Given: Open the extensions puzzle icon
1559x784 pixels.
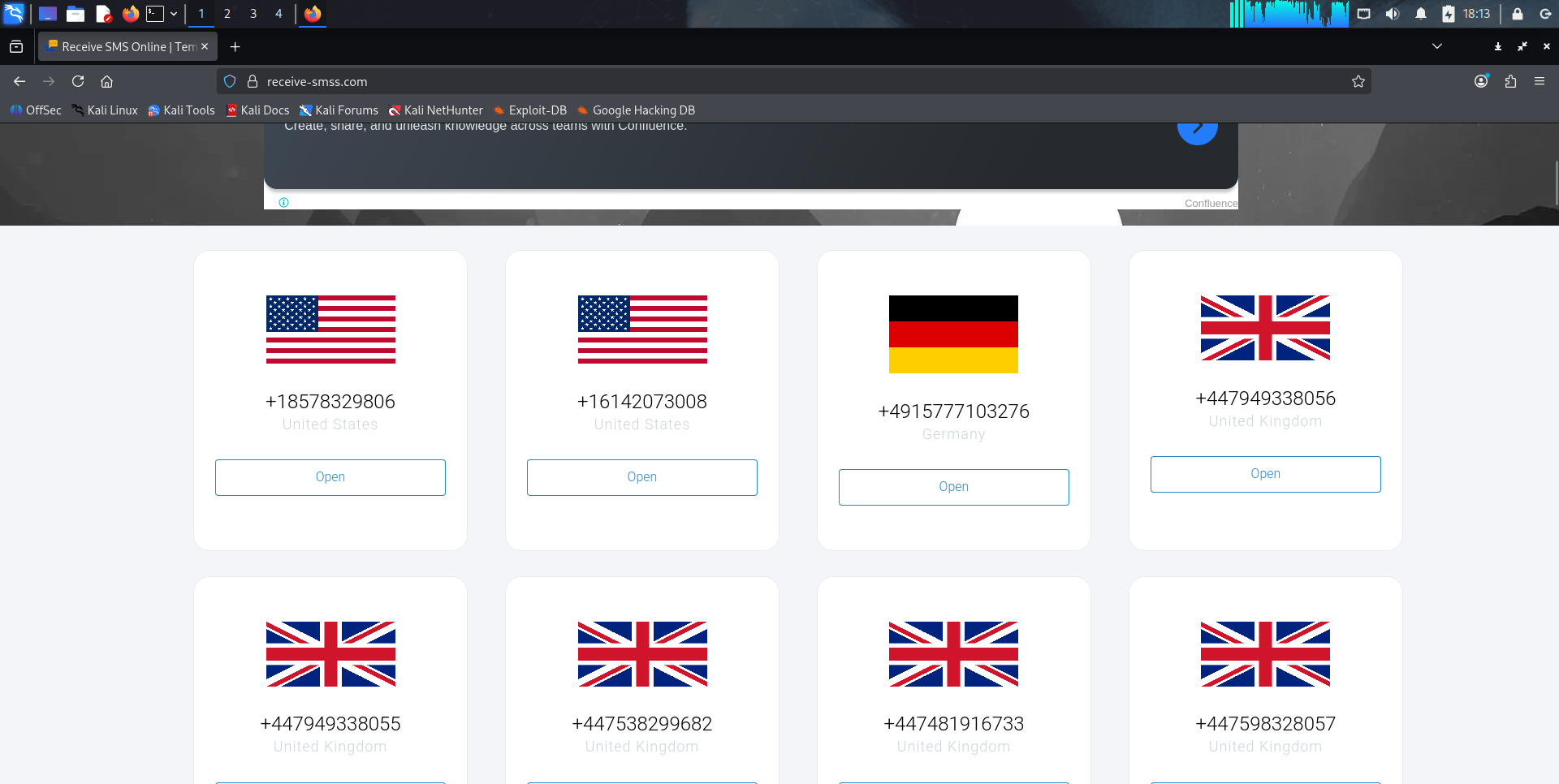Looking at the screenshot, I should pos(1511,81).
